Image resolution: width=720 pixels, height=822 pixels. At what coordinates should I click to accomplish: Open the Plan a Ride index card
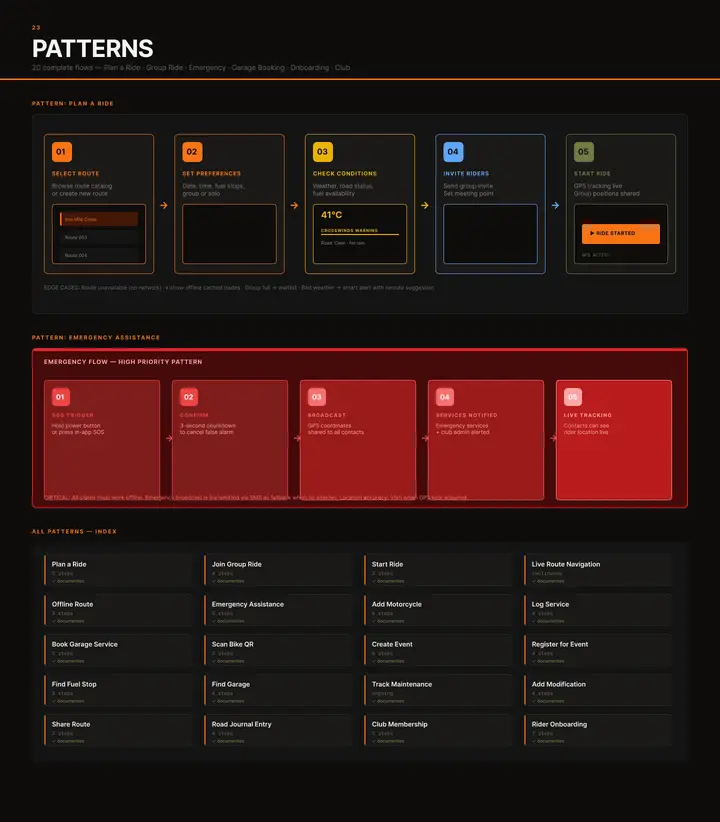[119, 570]
